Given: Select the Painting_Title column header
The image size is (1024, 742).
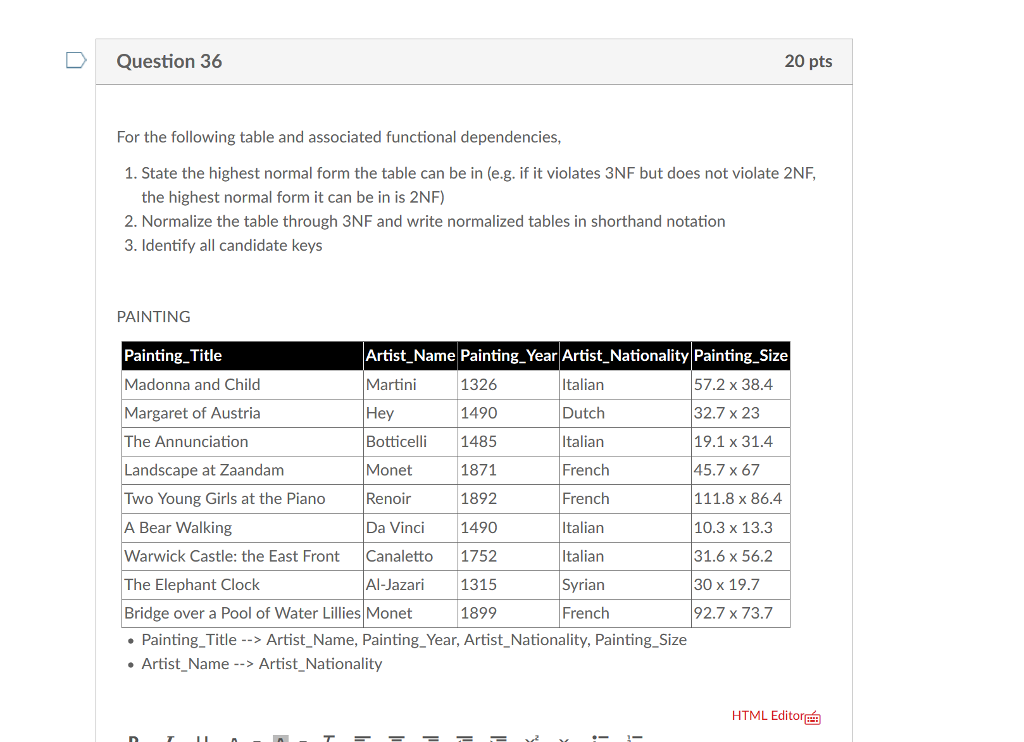Looking at the screenshot, I should point(242,356).
